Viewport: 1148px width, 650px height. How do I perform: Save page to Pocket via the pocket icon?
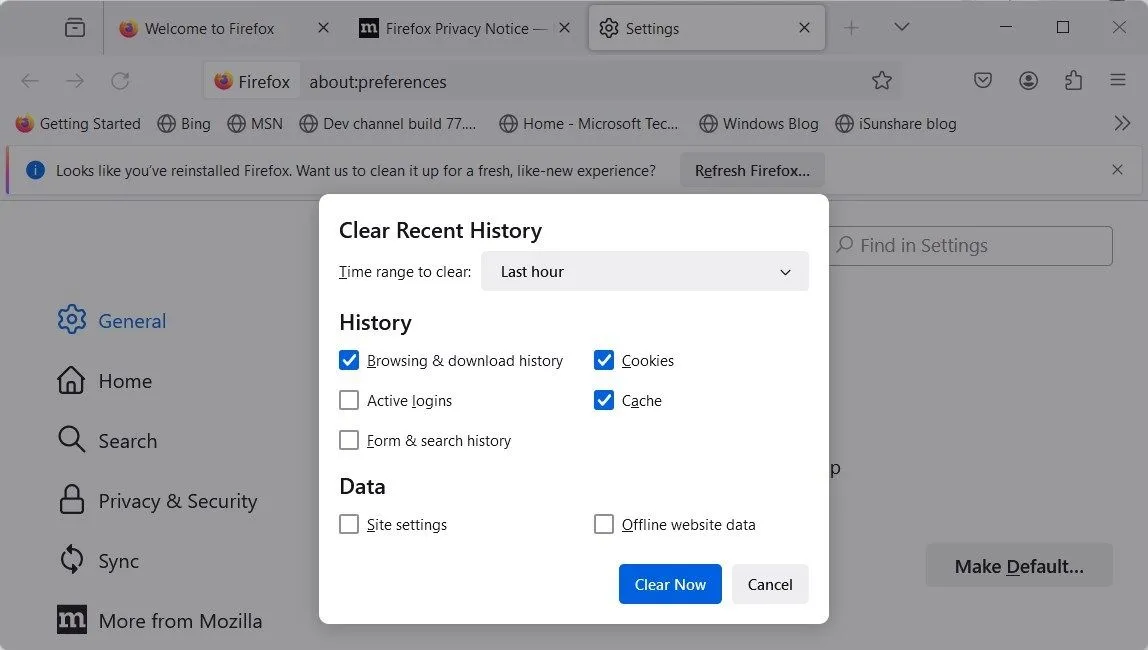tap(982, 81)
